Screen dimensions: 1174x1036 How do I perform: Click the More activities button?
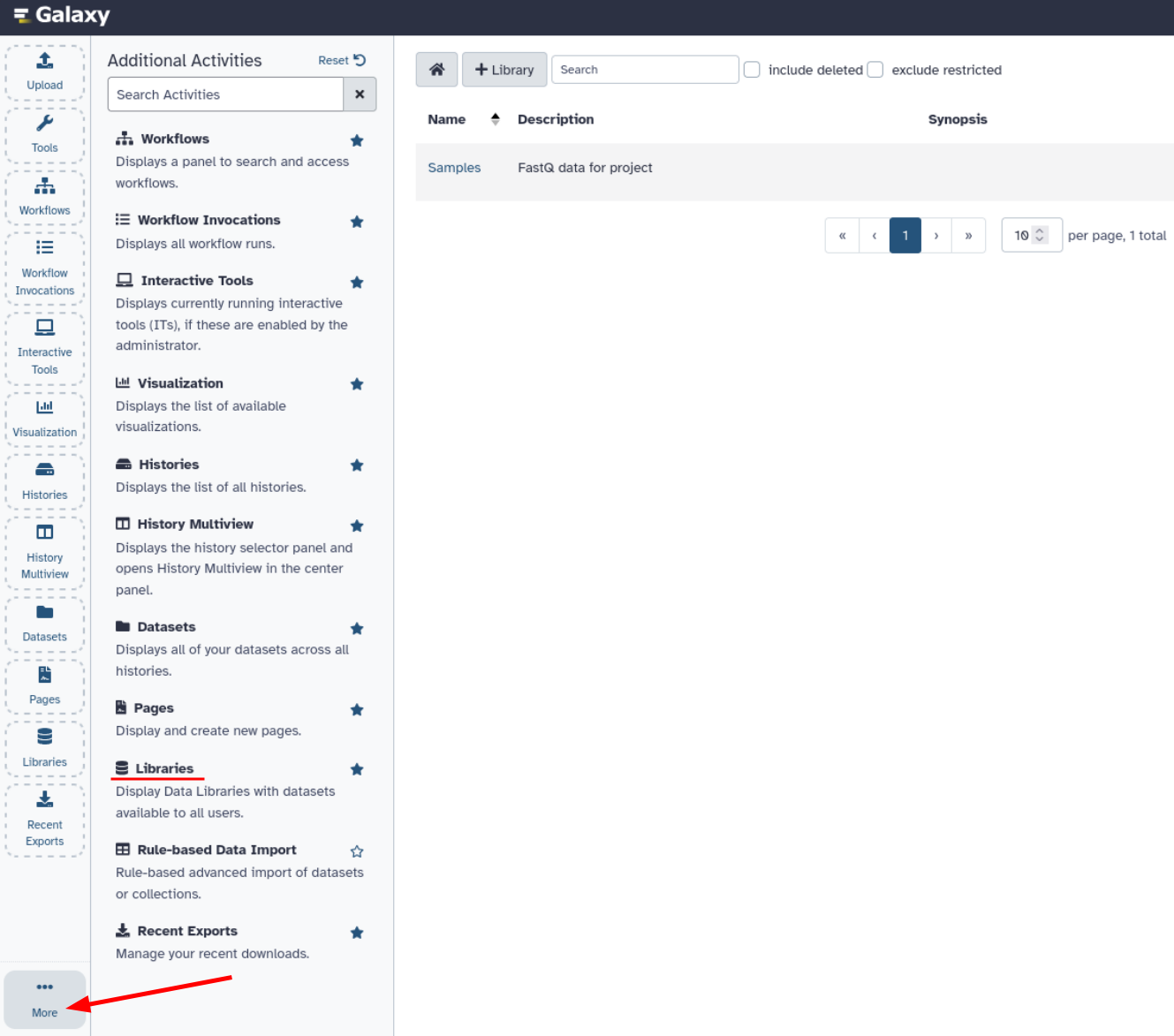45,1000
